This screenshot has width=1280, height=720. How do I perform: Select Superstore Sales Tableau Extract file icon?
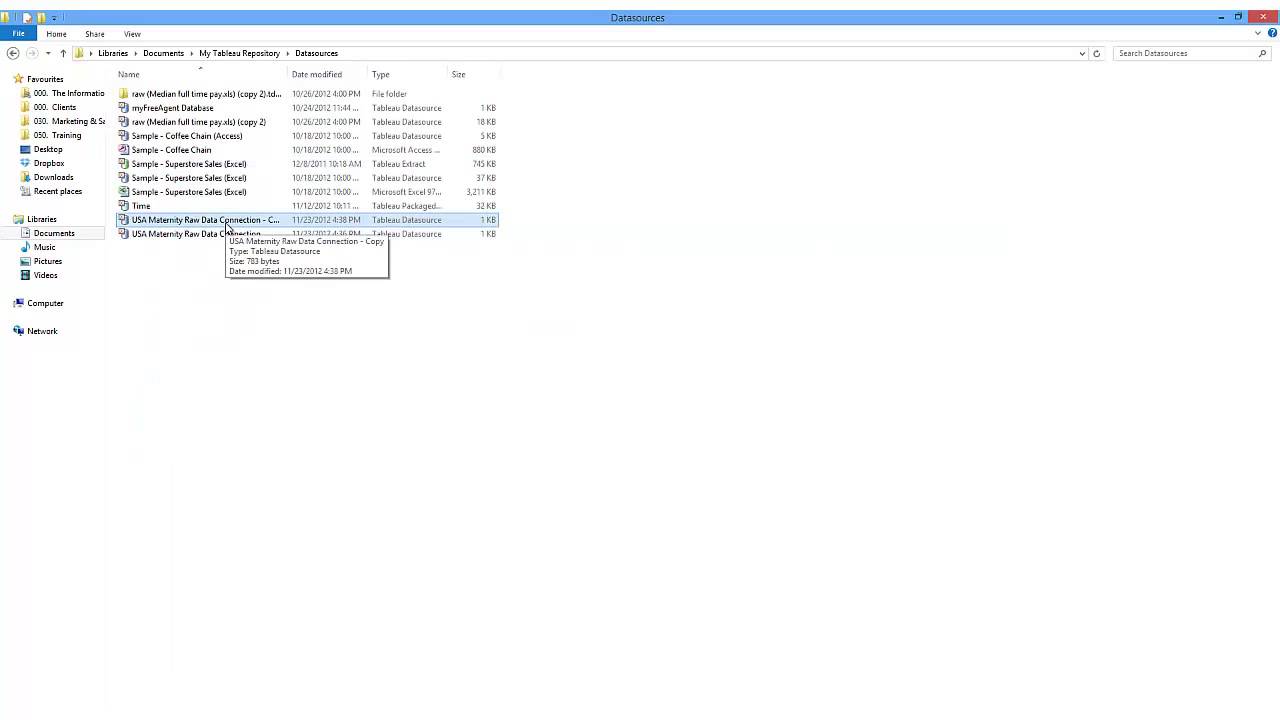pos(124,164)
